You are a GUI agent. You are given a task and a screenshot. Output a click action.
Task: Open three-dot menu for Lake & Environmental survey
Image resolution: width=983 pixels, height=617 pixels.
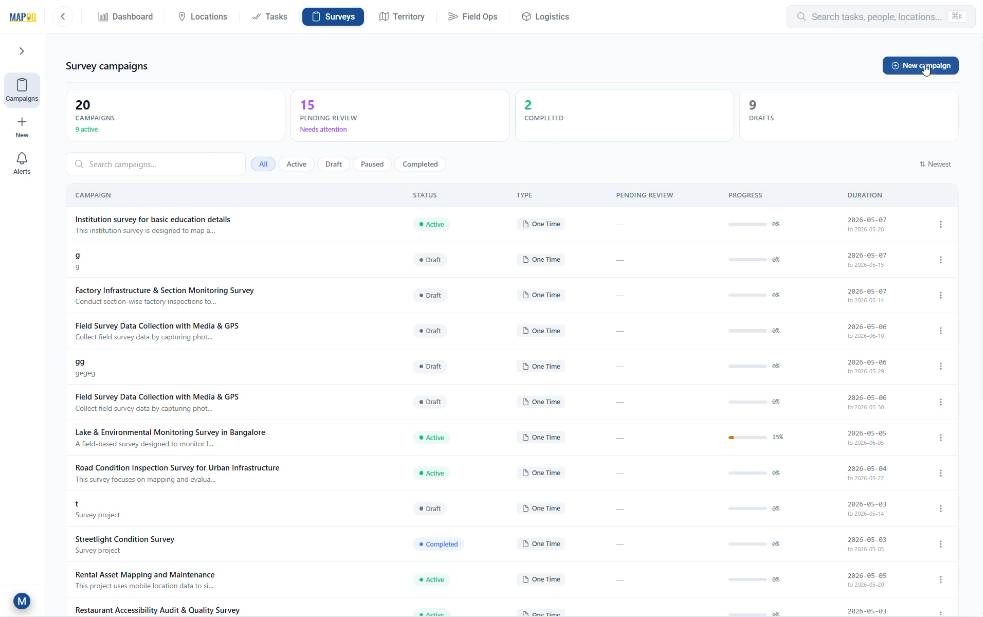940,438
